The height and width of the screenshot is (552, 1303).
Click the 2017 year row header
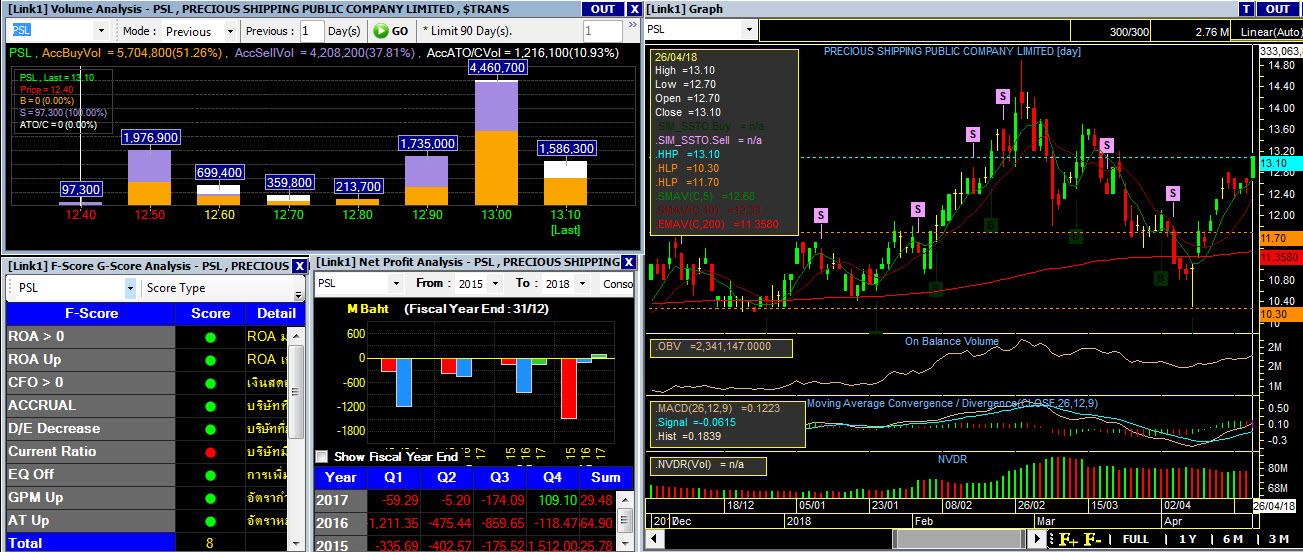click(341, 500)
